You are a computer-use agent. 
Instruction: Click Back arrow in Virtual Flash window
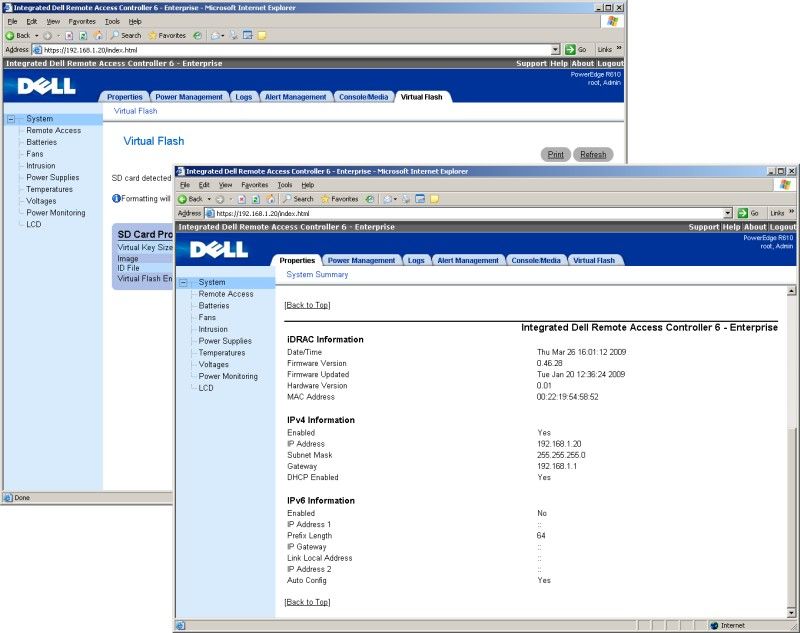click(10, 36)
